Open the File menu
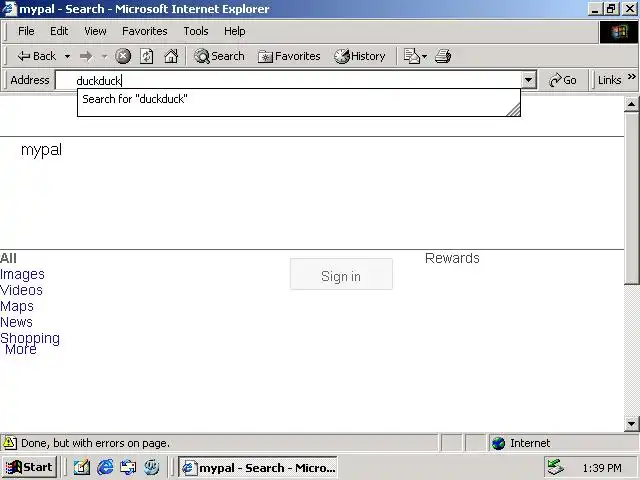This screenshot has width=640, height=480. click(26, 31)
